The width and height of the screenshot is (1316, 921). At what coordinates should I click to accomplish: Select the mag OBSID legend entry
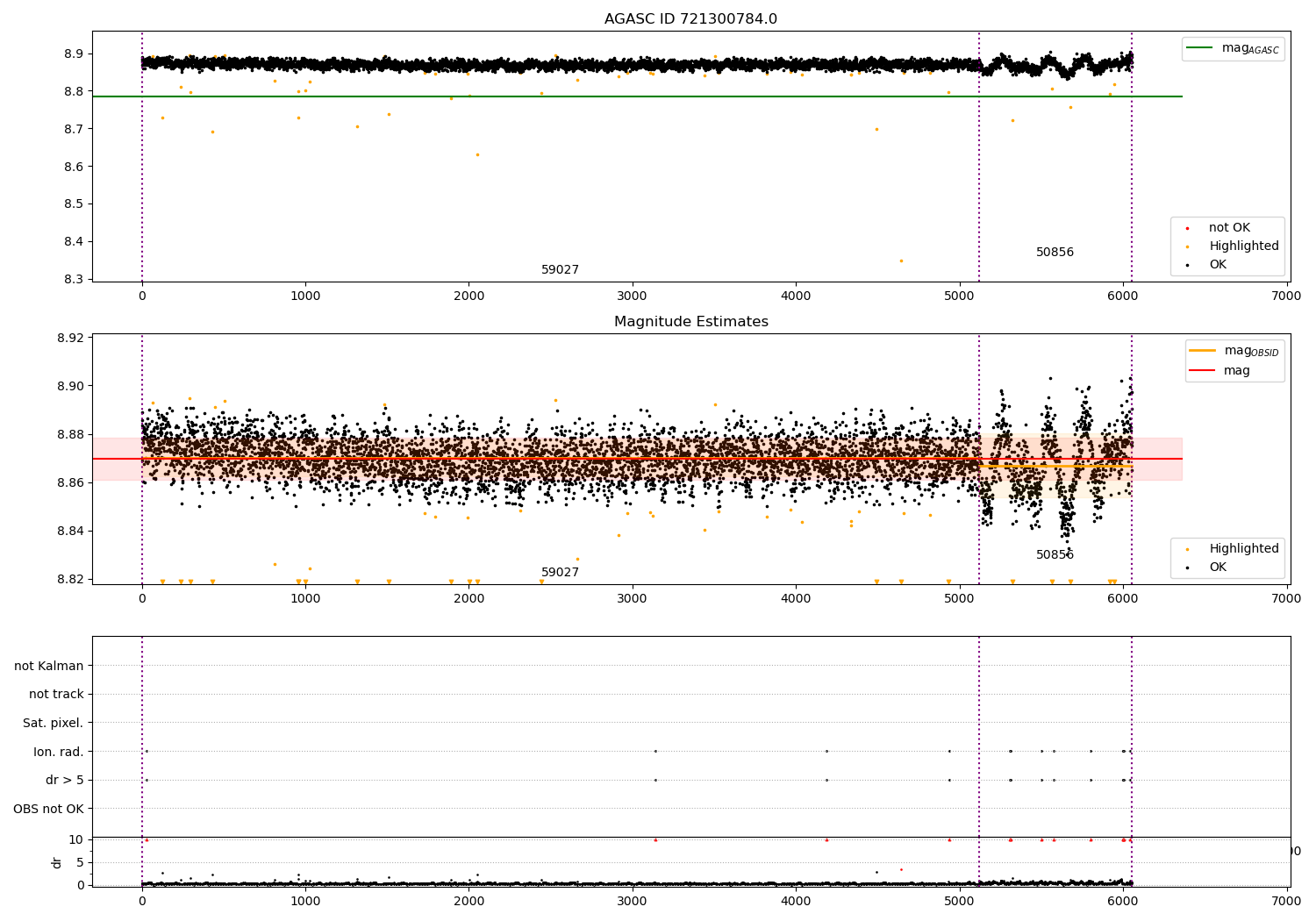click(1234, 351)
